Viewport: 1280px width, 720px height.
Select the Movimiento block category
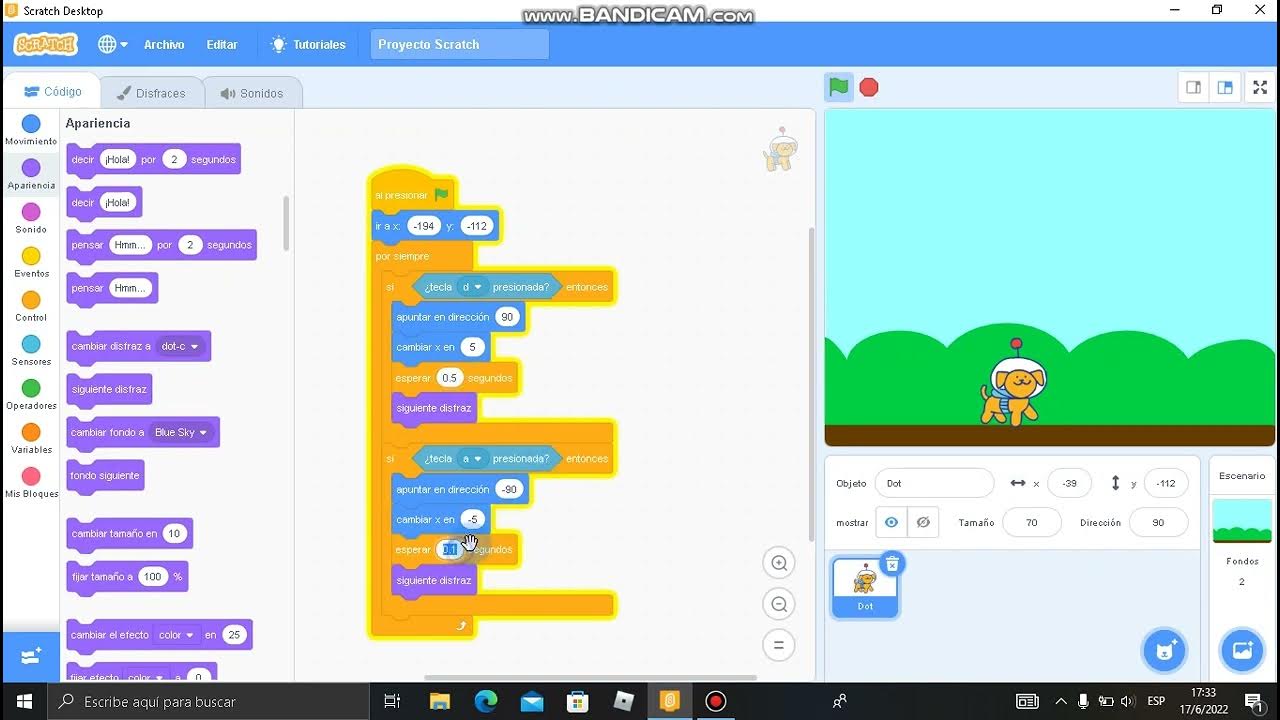pos(31,130)
